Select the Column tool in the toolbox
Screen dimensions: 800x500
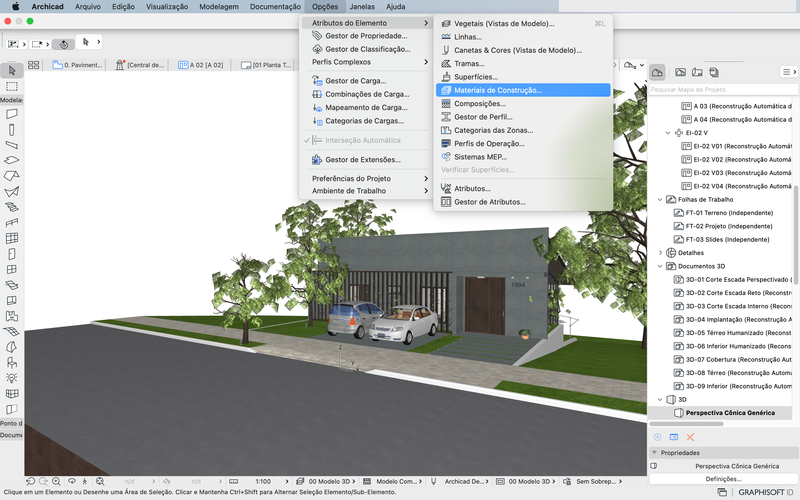coord(12,130)
